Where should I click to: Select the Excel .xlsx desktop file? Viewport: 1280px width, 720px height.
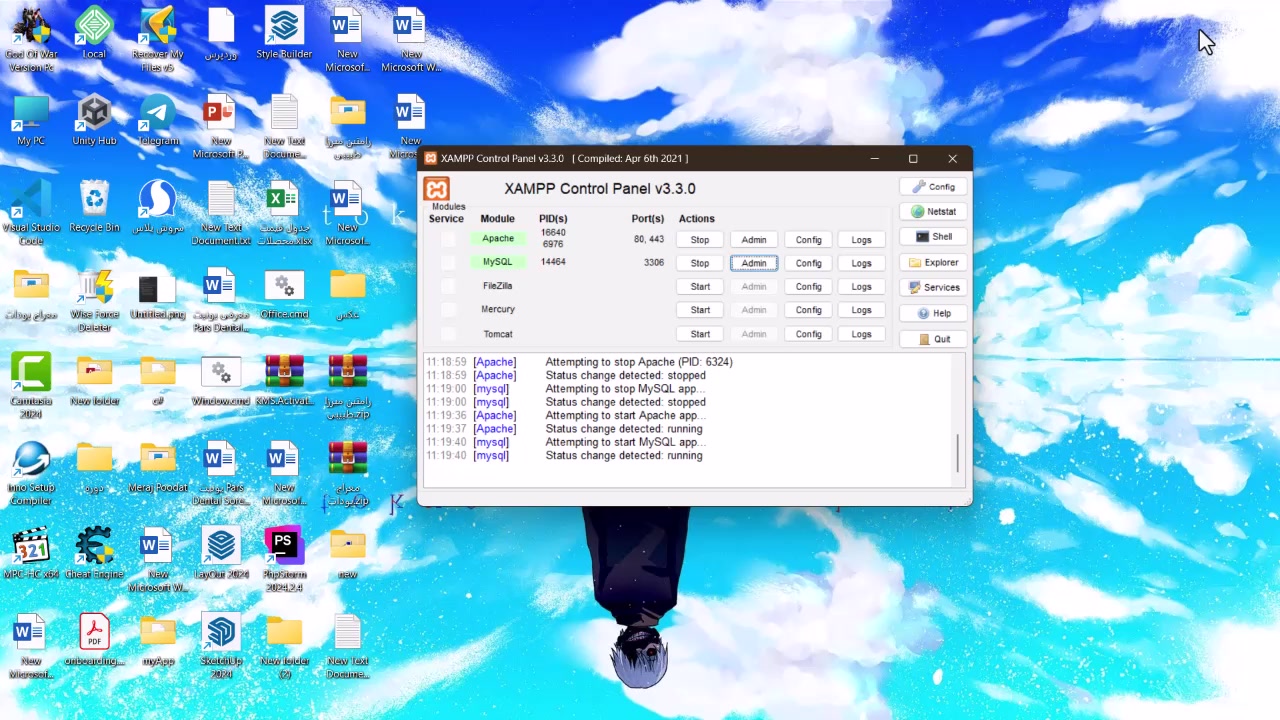pyautogui.click(x=284, y=214)
